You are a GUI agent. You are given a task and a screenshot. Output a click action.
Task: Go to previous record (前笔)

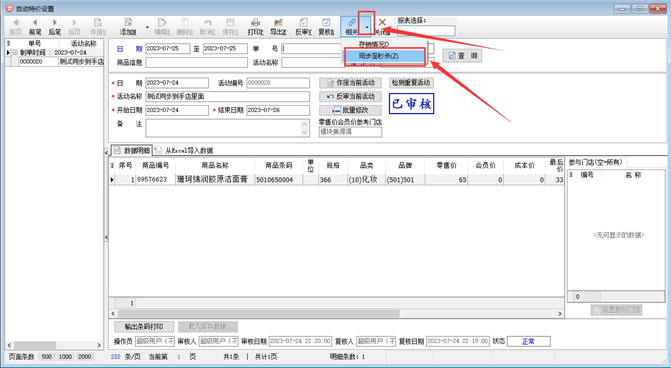(x=35, y=27)
